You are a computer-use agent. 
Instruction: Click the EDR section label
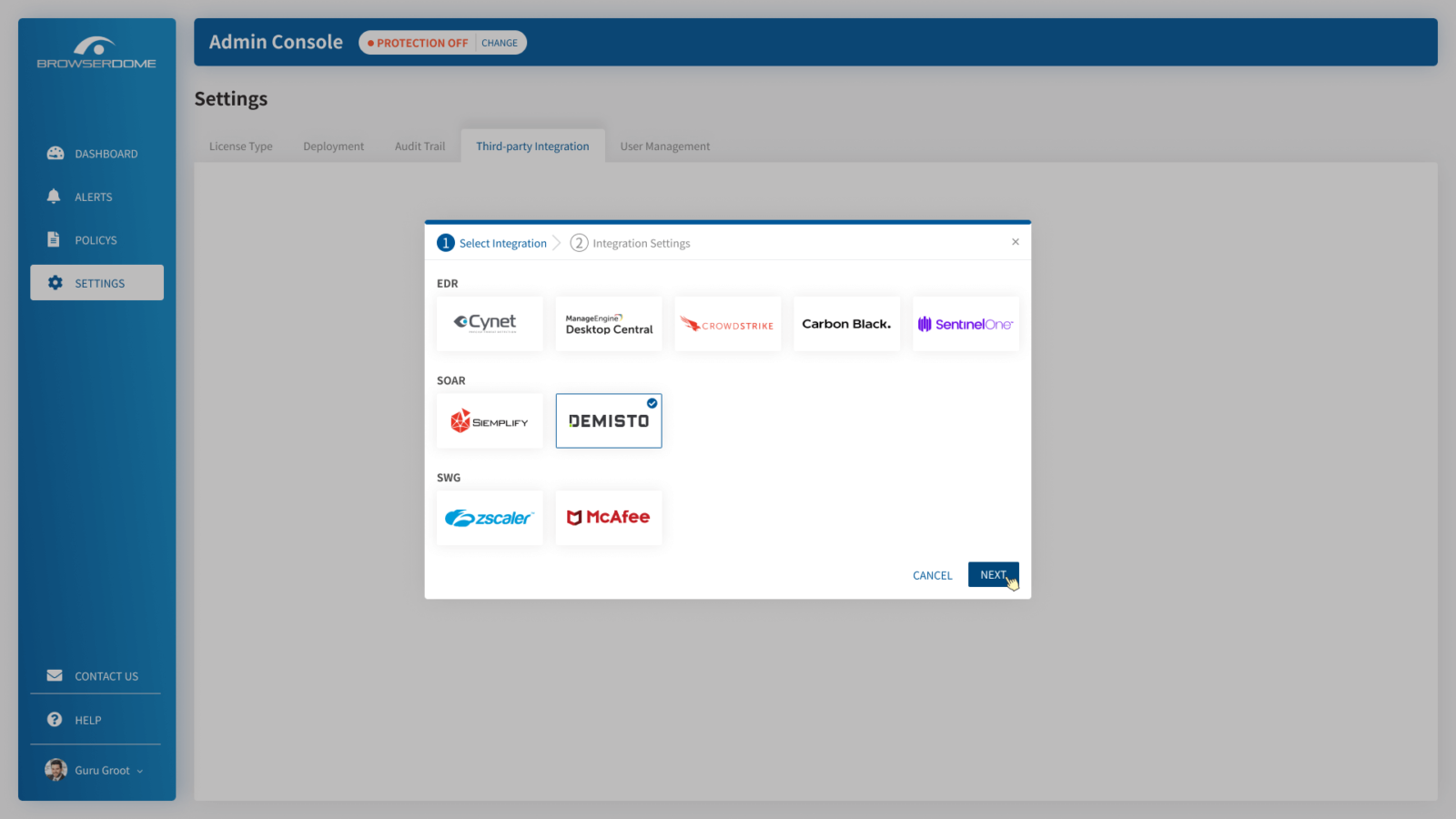point(448,284)
